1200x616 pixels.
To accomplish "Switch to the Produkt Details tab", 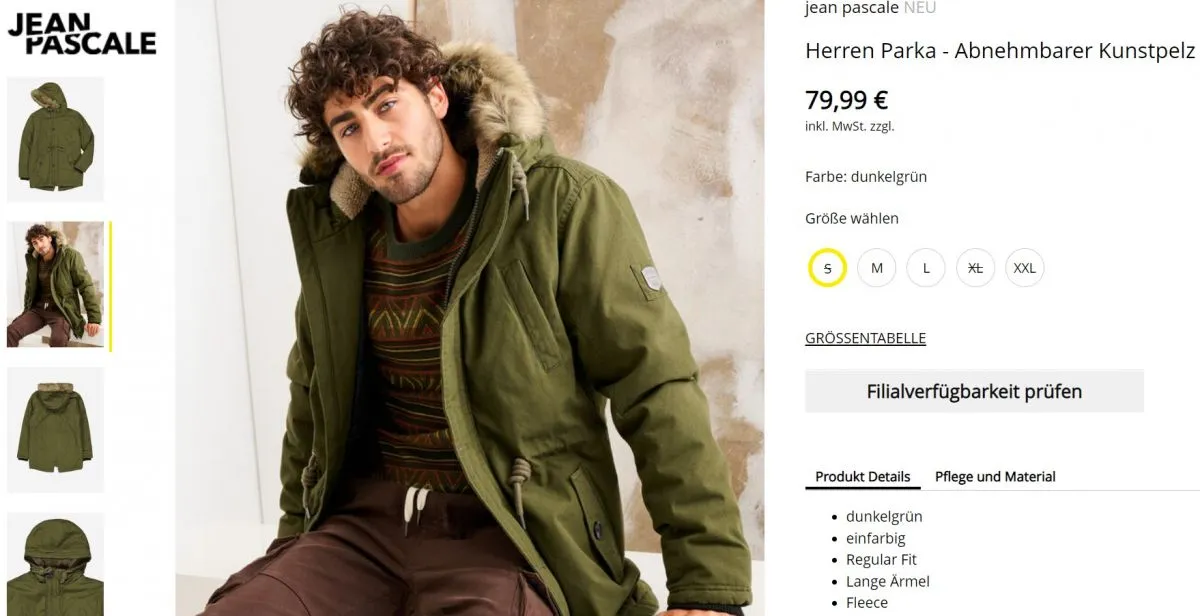I will 863,477.
